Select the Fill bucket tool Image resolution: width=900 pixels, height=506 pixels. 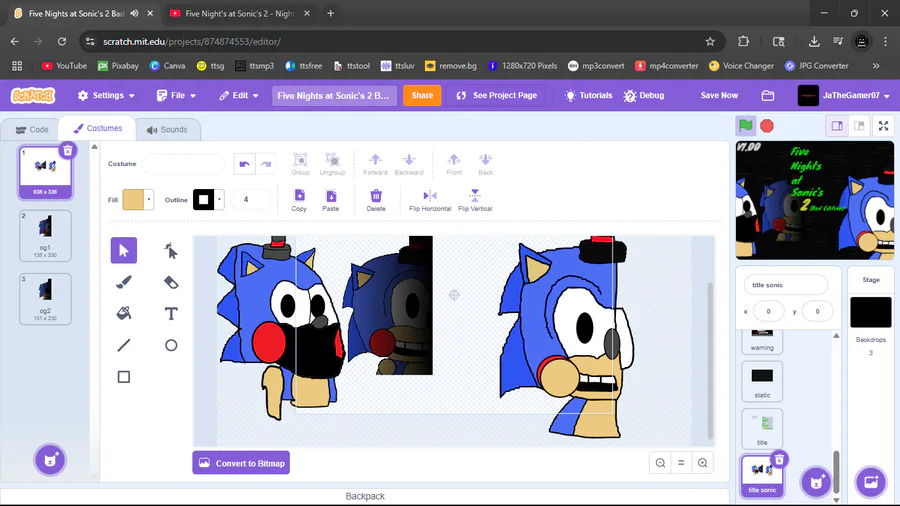(x=123, y=313)
